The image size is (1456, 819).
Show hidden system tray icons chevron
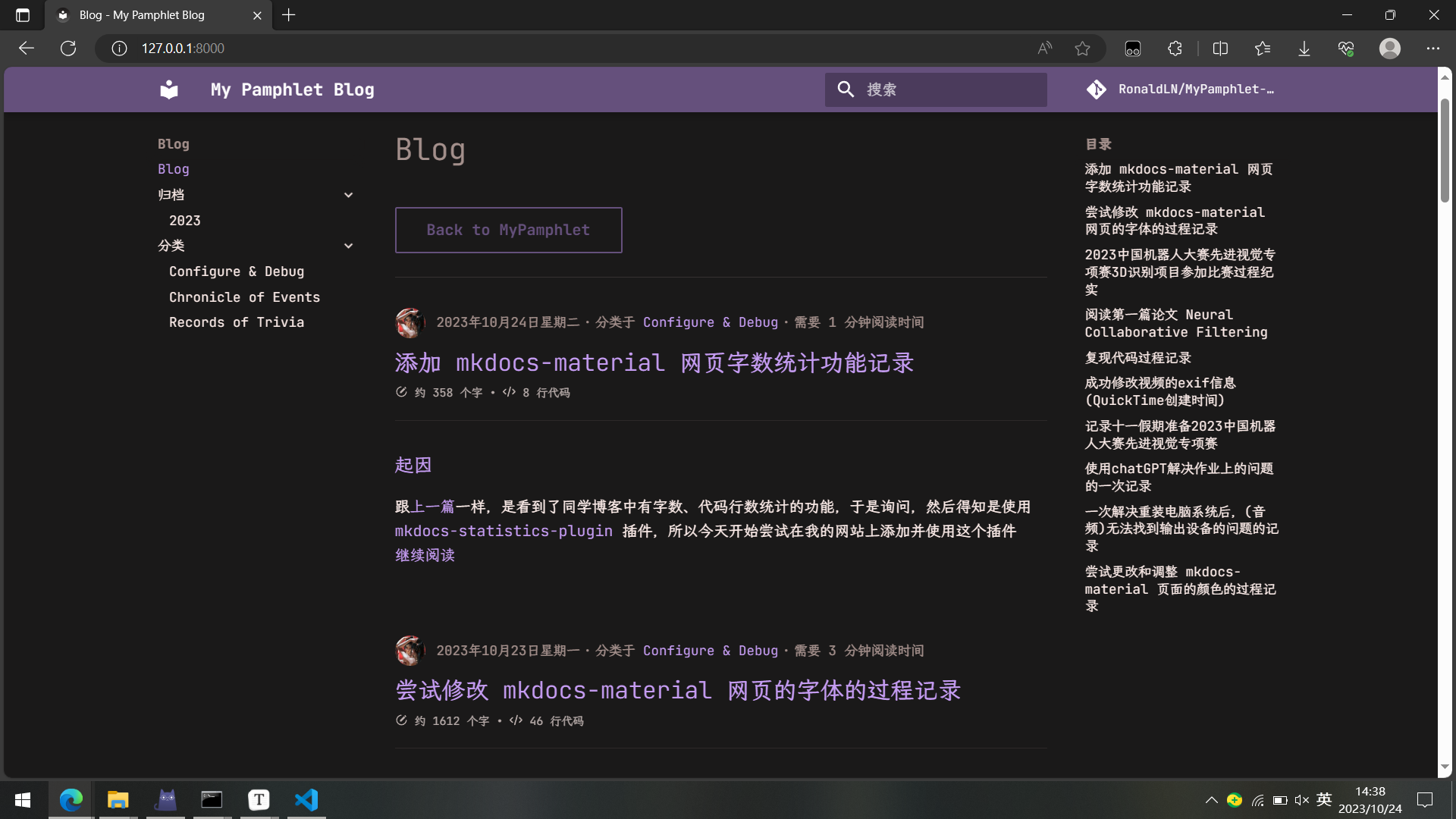(x=1211, y=800)
